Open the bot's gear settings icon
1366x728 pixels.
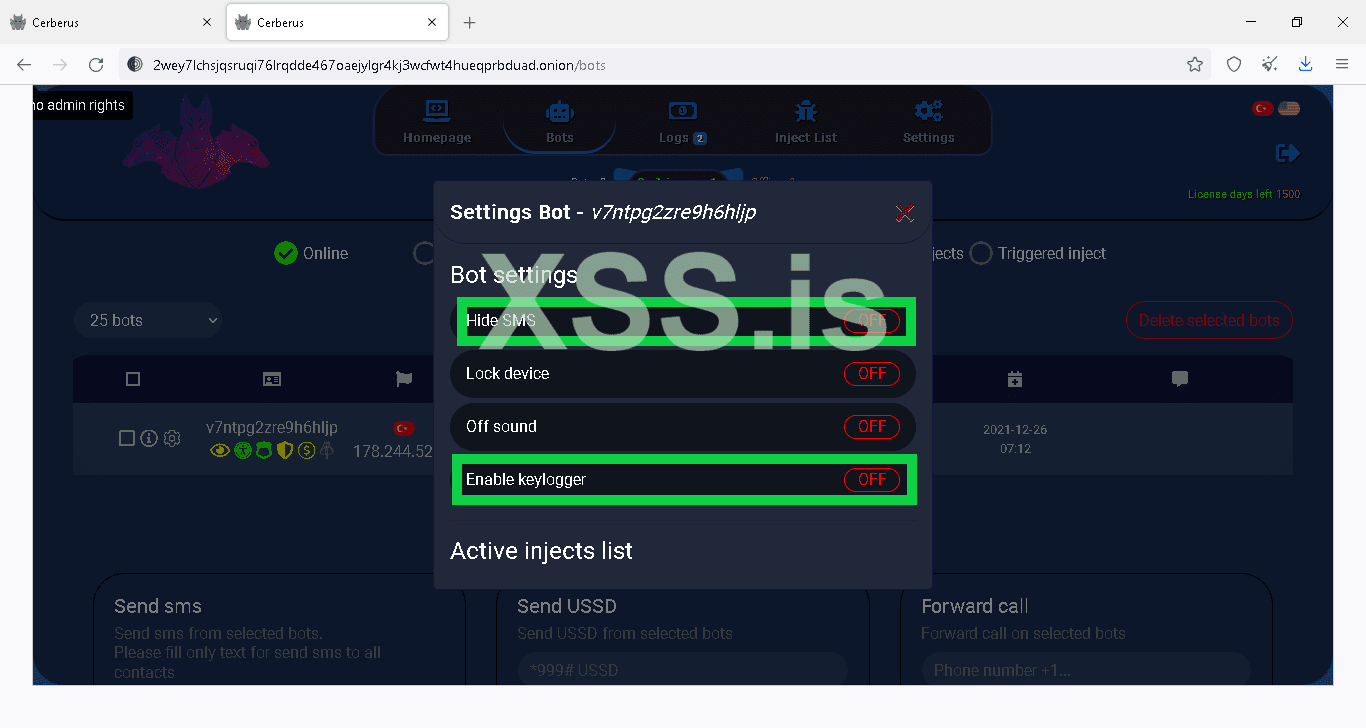pos(172,438)
